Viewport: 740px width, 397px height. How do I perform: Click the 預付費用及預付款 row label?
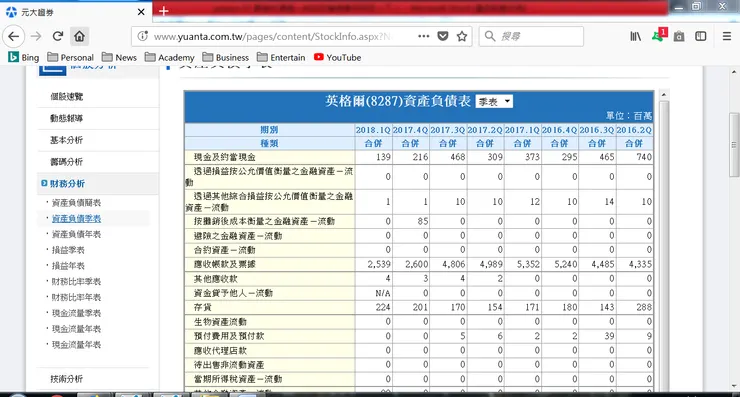229,336
